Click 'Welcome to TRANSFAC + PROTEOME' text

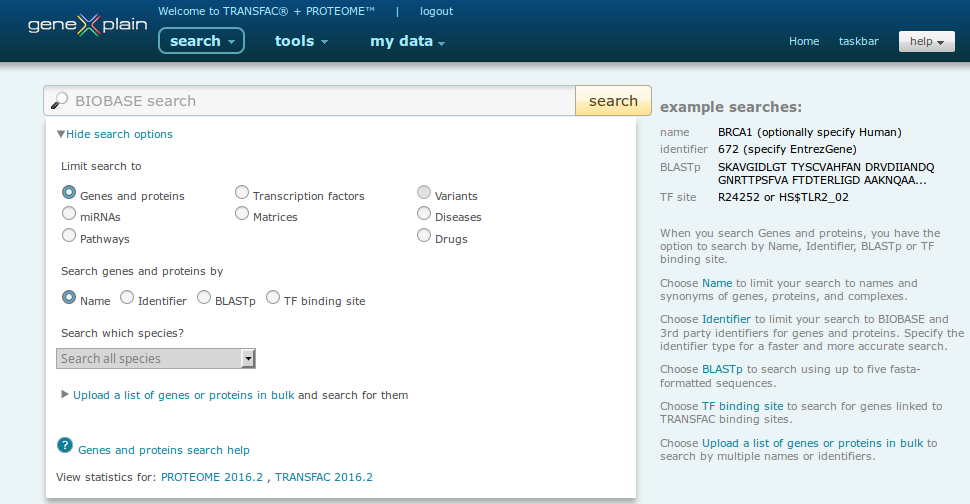(266, 11)
